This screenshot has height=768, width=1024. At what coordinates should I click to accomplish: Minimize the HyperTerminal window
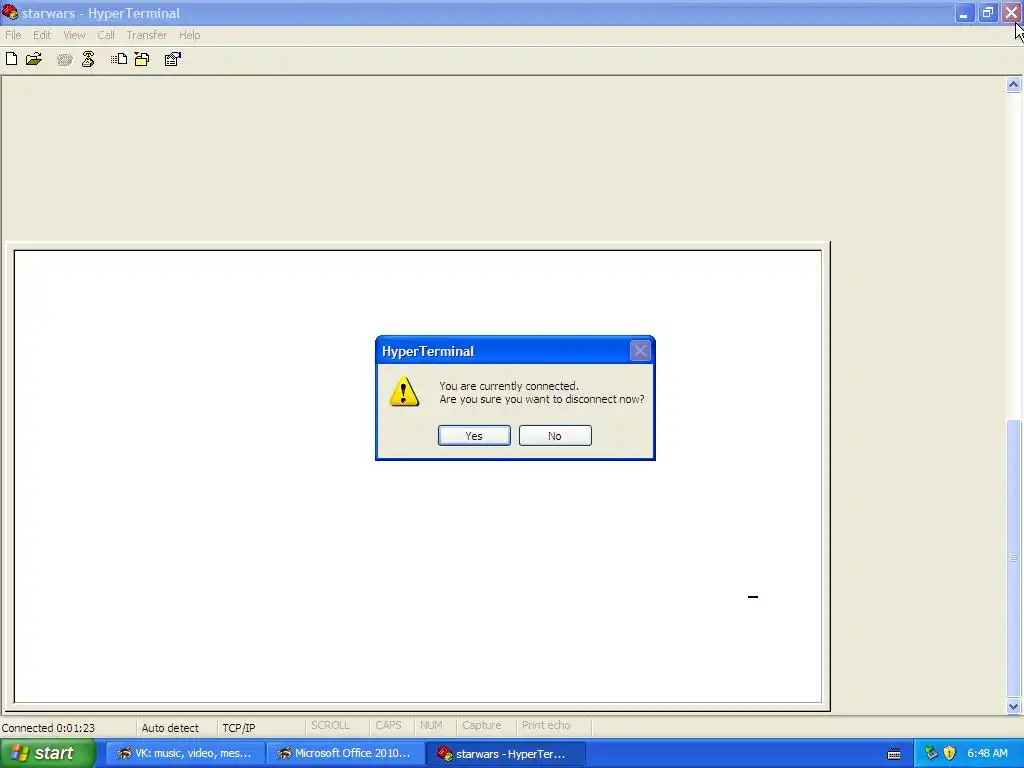point(964,13)
